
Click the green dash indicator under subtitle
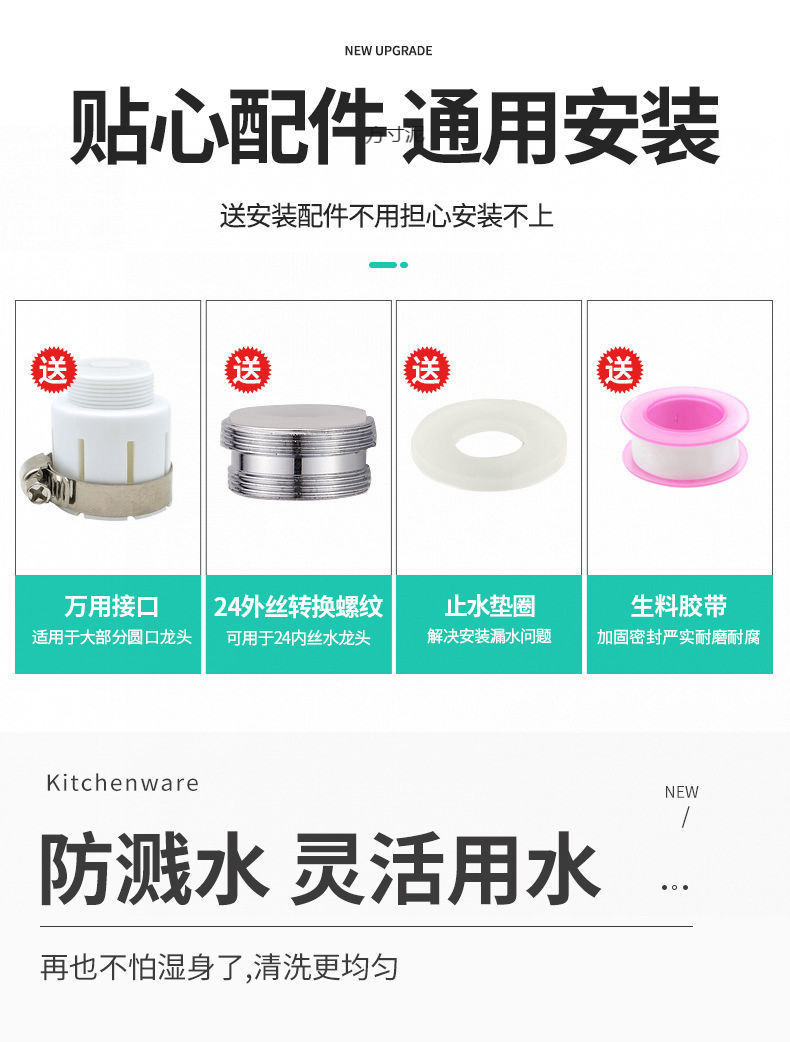click(x=389, y=264)
